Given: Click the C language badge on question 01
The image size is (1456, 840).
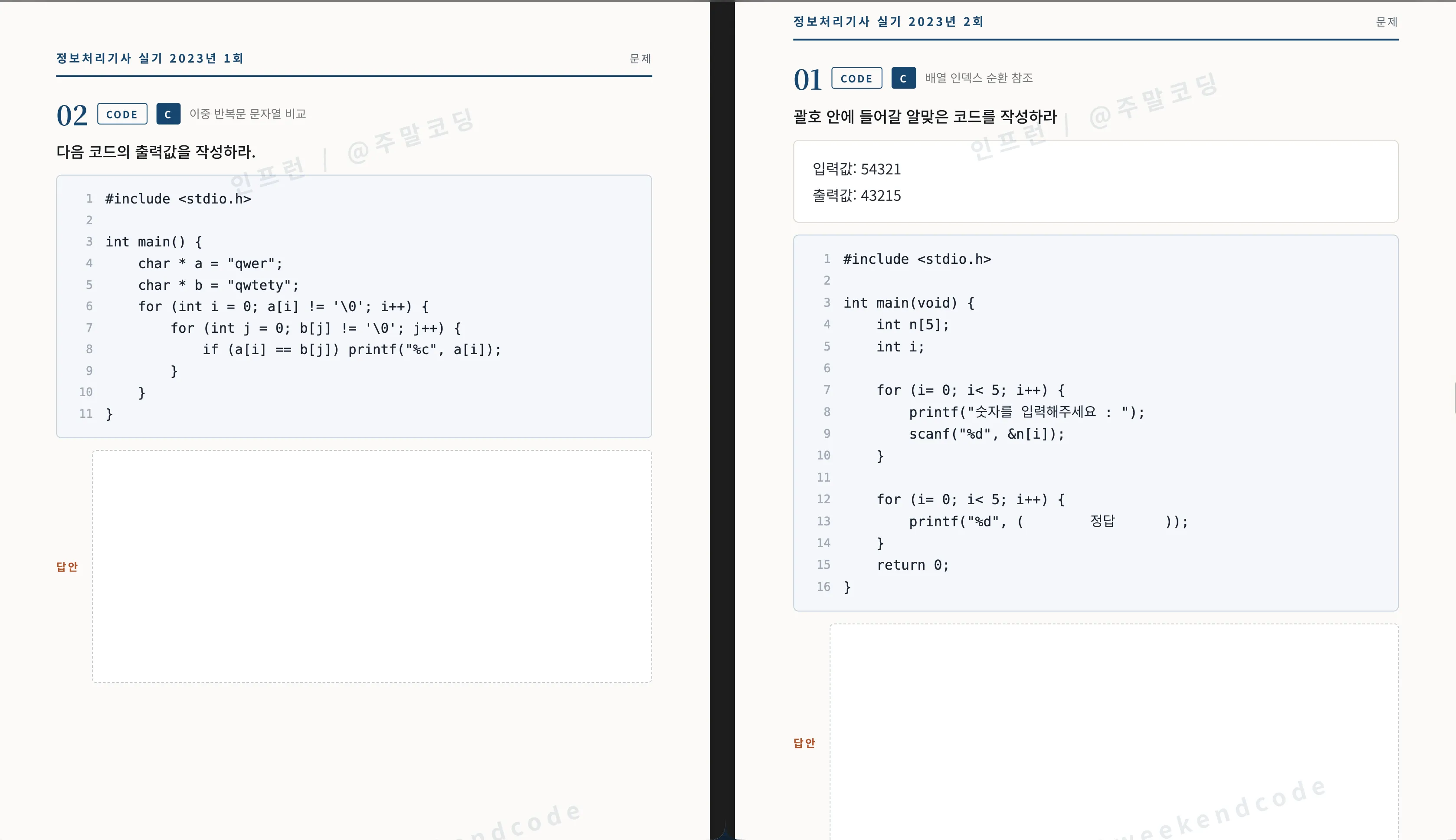Looking at the screenshot, I should tap(903, 78).
